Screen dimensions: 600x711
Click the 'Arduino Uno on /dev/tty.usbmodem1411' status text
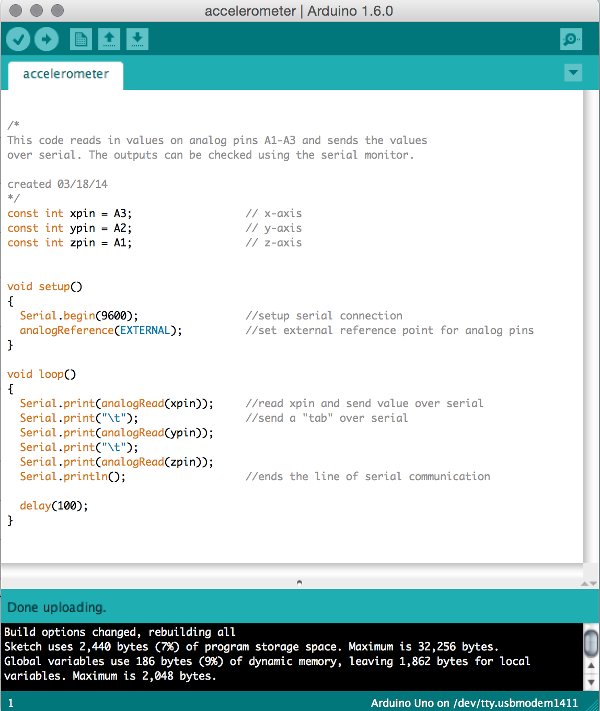pos(474,703)
